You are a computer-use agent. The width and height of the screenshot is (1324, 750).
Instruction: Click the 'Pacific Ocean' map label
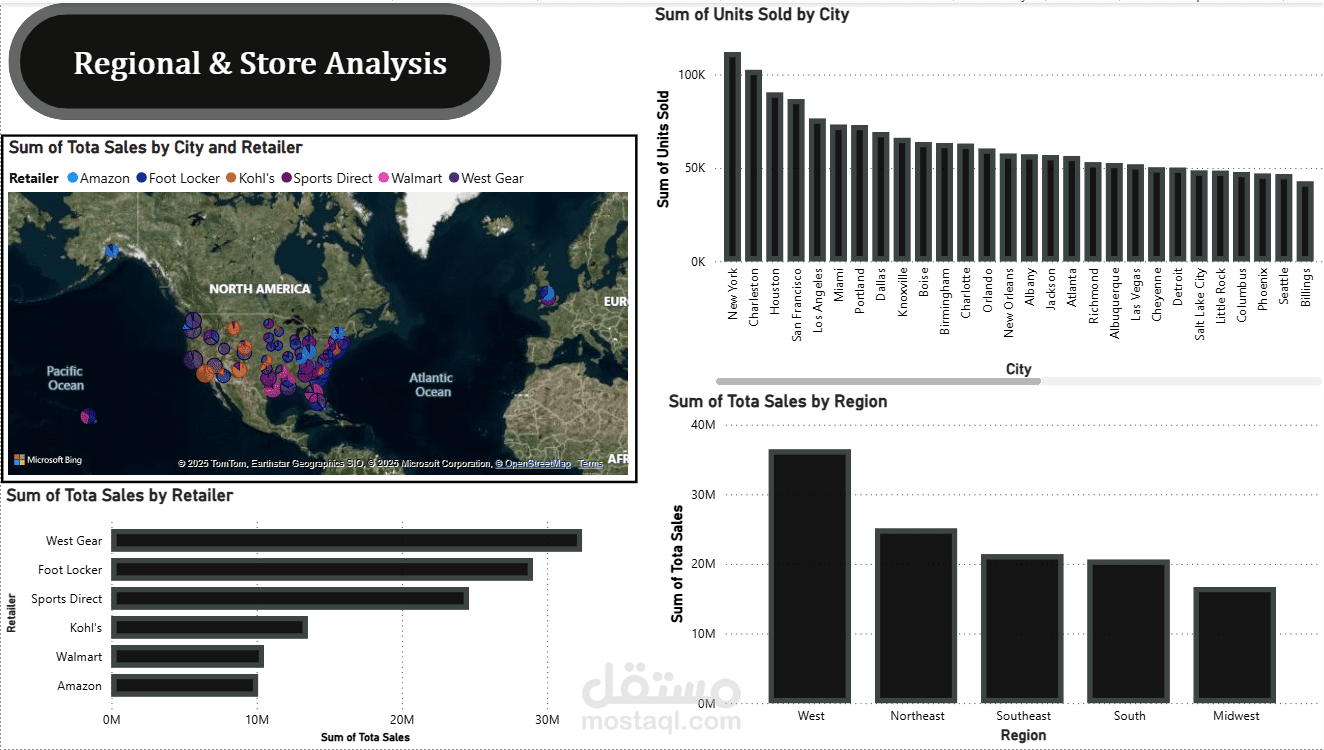coord(66,378)
